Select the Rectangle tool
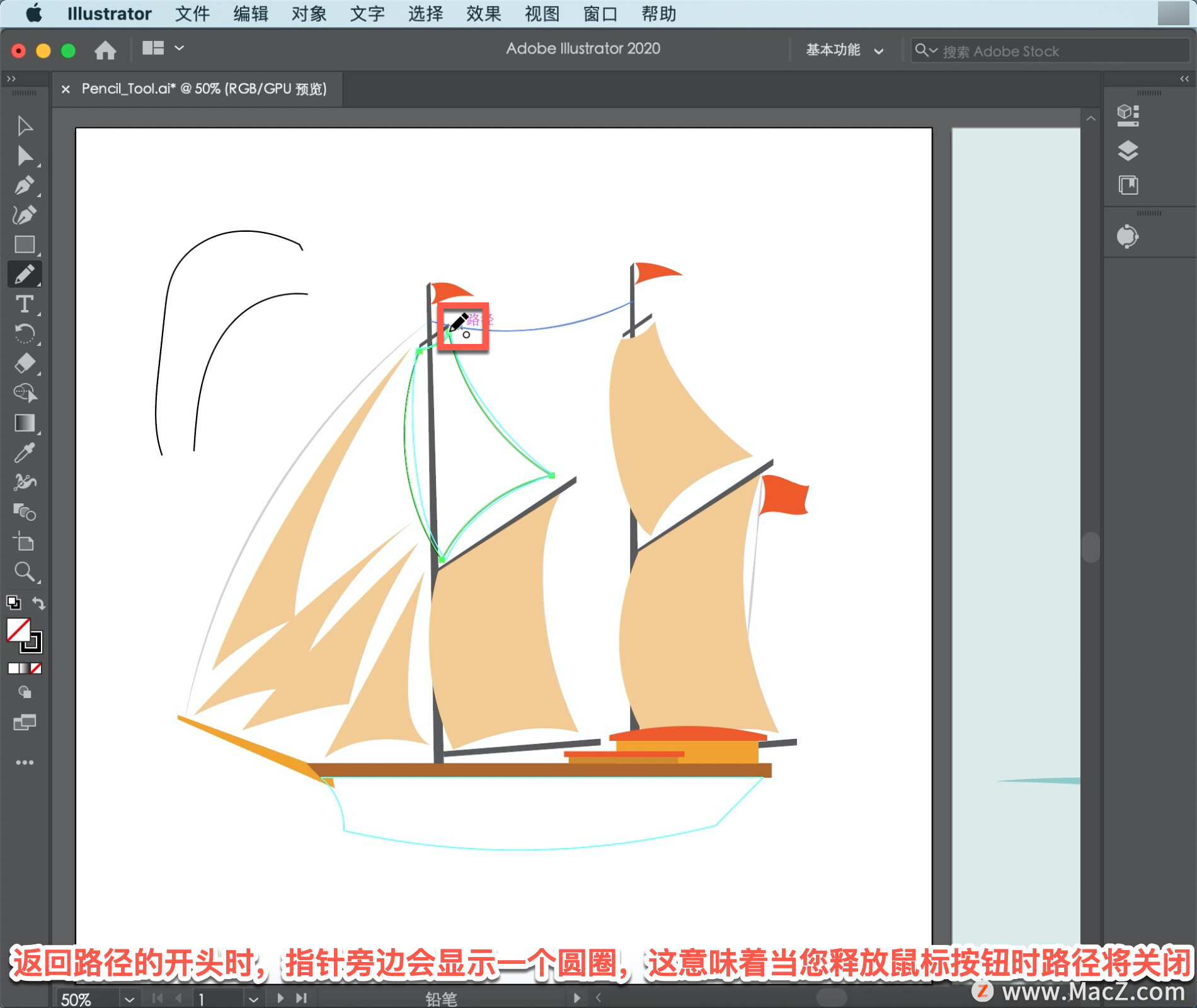 click(x=25, y=244)
